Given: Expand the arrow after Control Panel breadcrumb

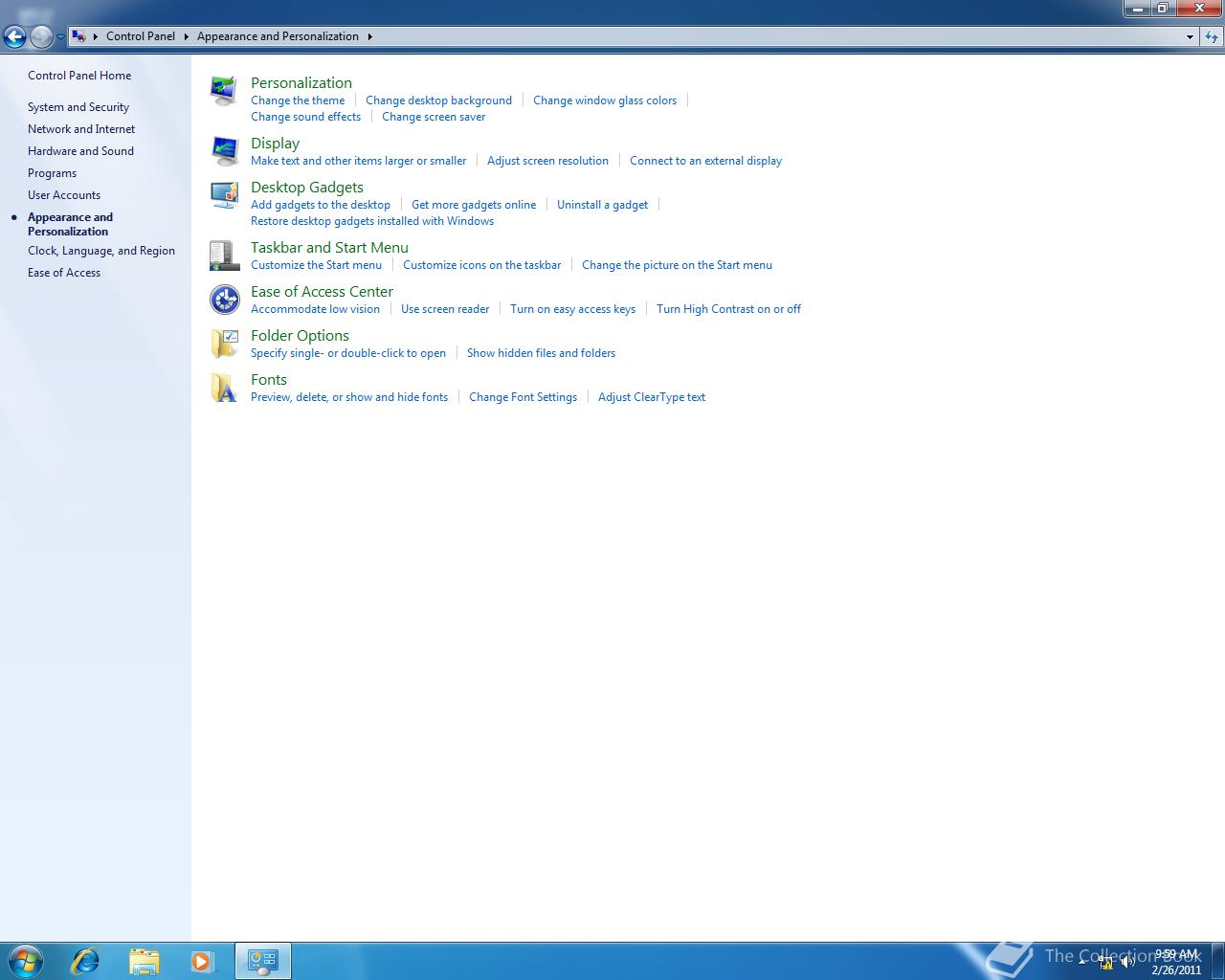Looking at the screenshot, I should (x=187, y=36).
